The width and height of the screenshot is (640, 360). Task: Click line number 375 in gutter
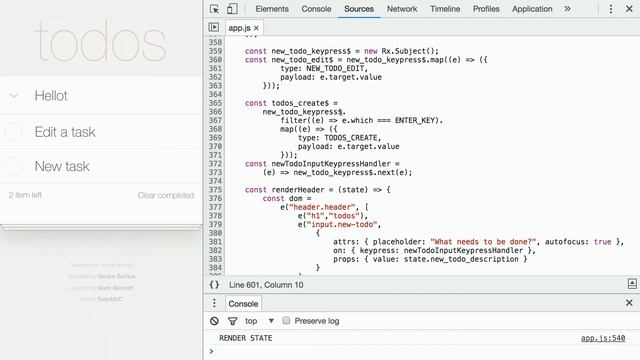pos(215,190)
